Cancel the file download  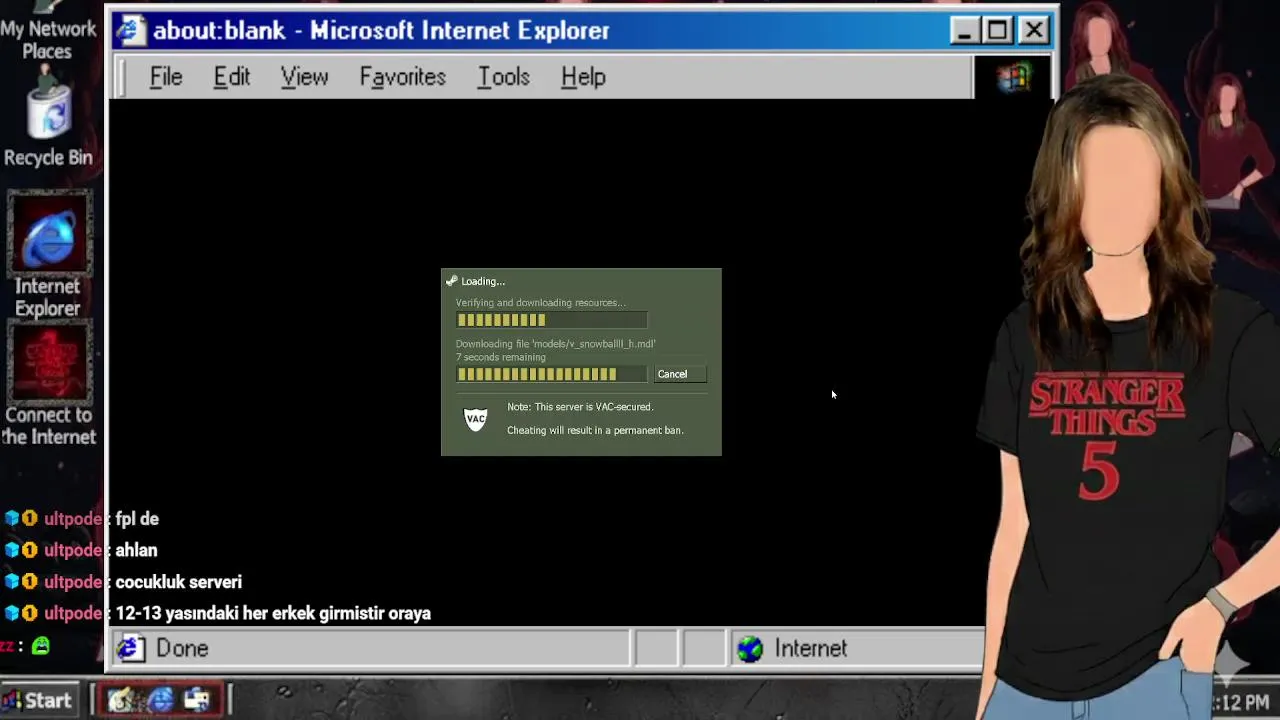pyautogui.click(x=680, y=374)
